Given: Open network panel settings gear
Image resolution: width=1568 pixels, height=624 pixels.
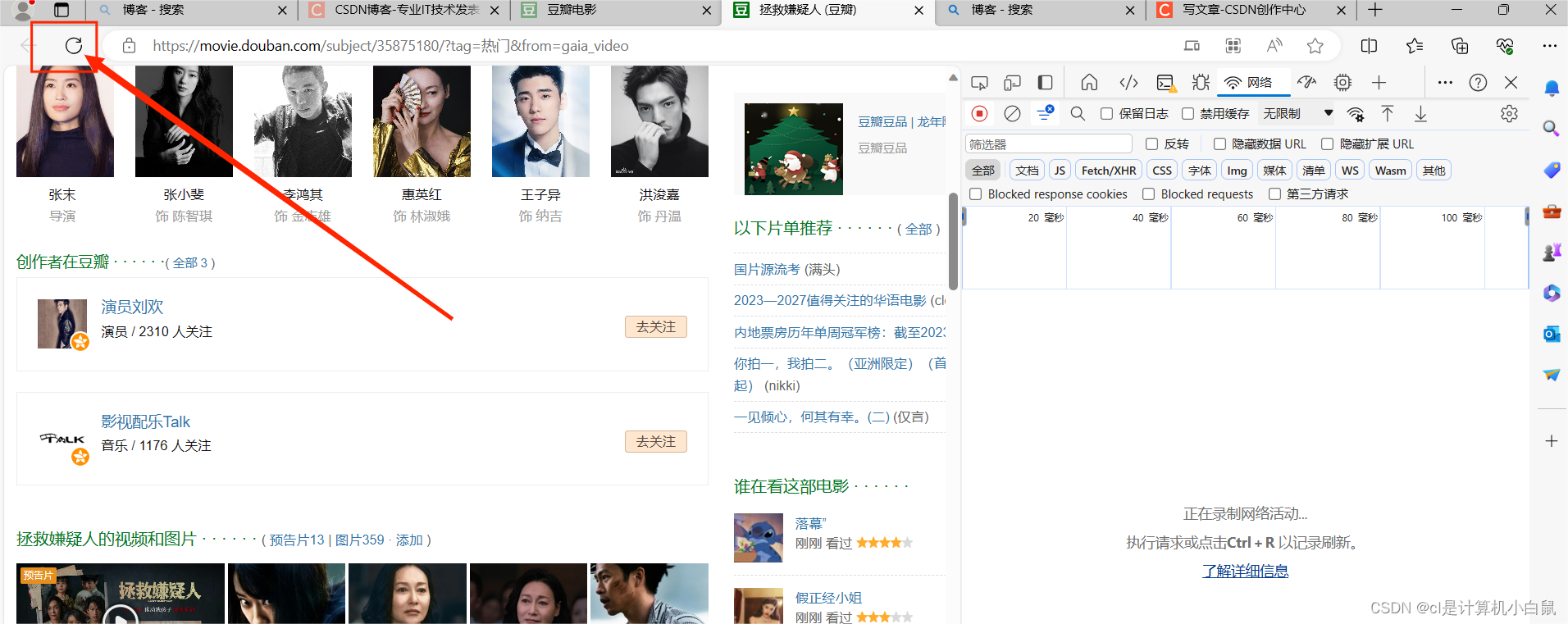Looking at the screenshot, I should (1509, 113).
